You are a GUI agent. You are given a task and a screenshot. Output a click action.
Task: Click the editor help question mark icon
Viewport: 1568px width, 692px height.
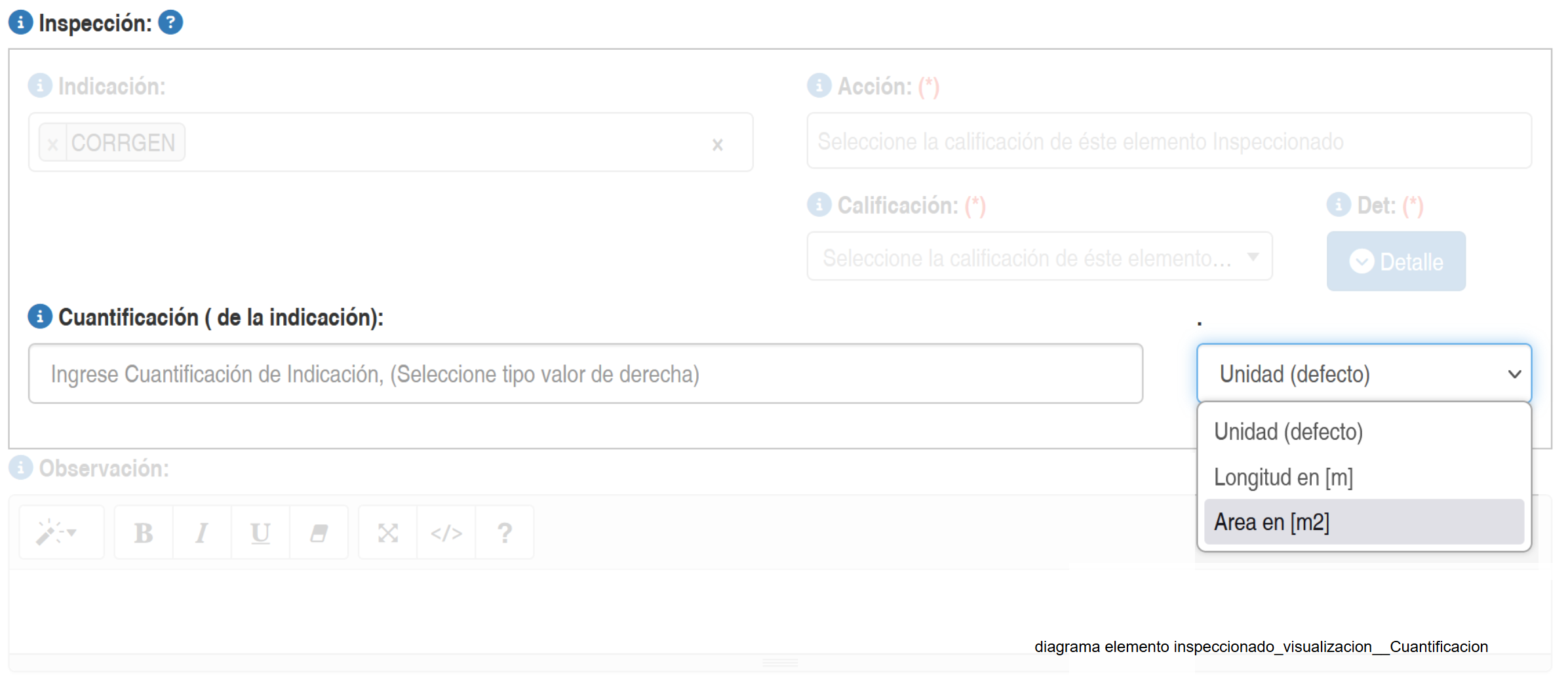click(x=504, y=533)
